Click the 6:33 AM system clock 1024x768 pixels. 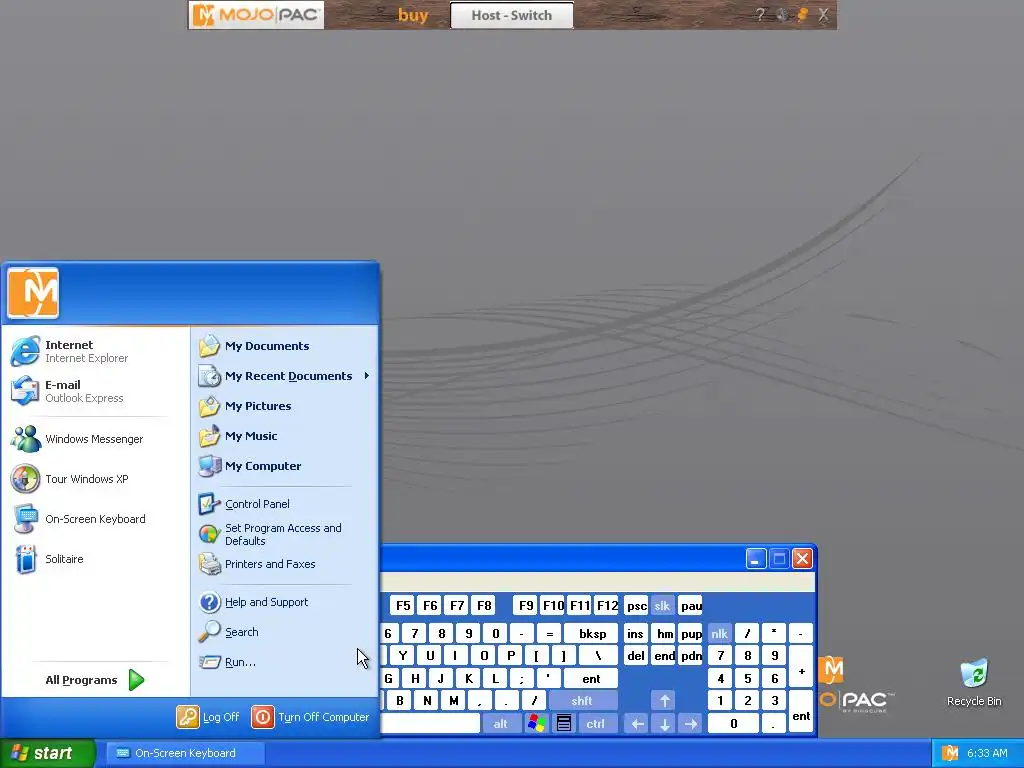[x=987, y=753]
